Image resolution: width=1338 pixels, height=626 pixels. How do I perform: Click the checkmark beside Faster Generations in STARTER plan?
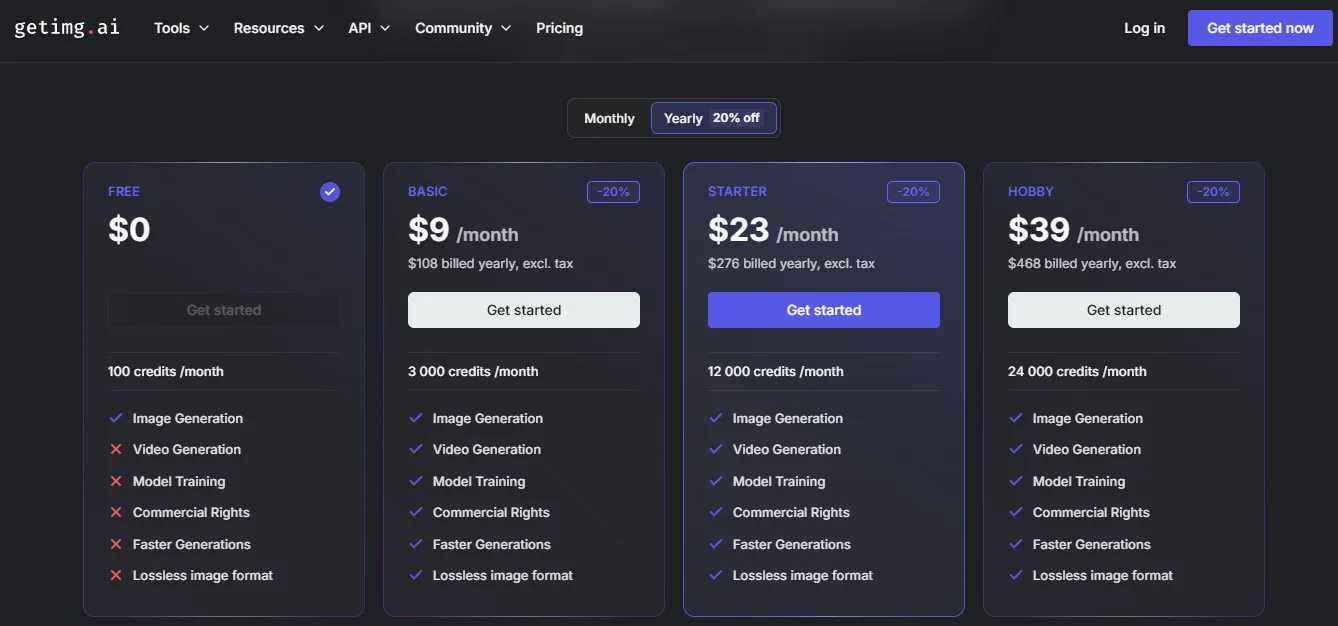pyautogui.click(x=715, y=544)
